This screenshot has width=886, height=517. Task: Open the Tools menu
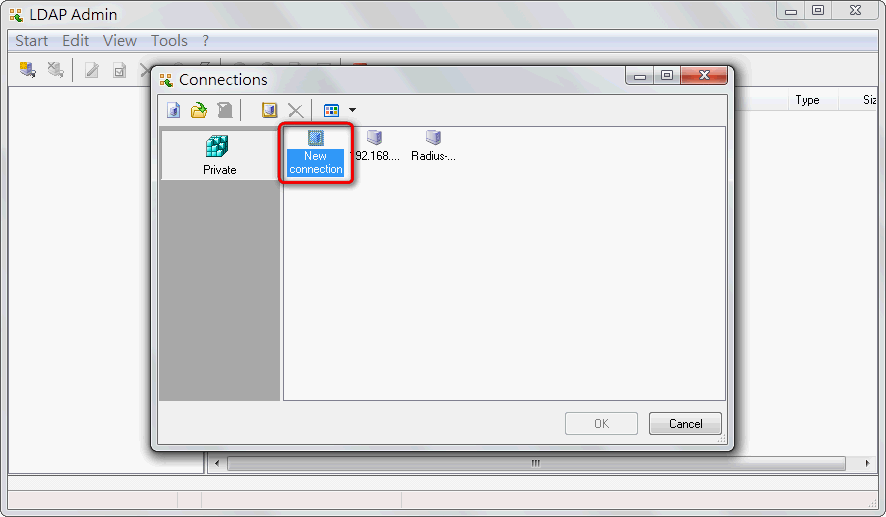(169, 41)
